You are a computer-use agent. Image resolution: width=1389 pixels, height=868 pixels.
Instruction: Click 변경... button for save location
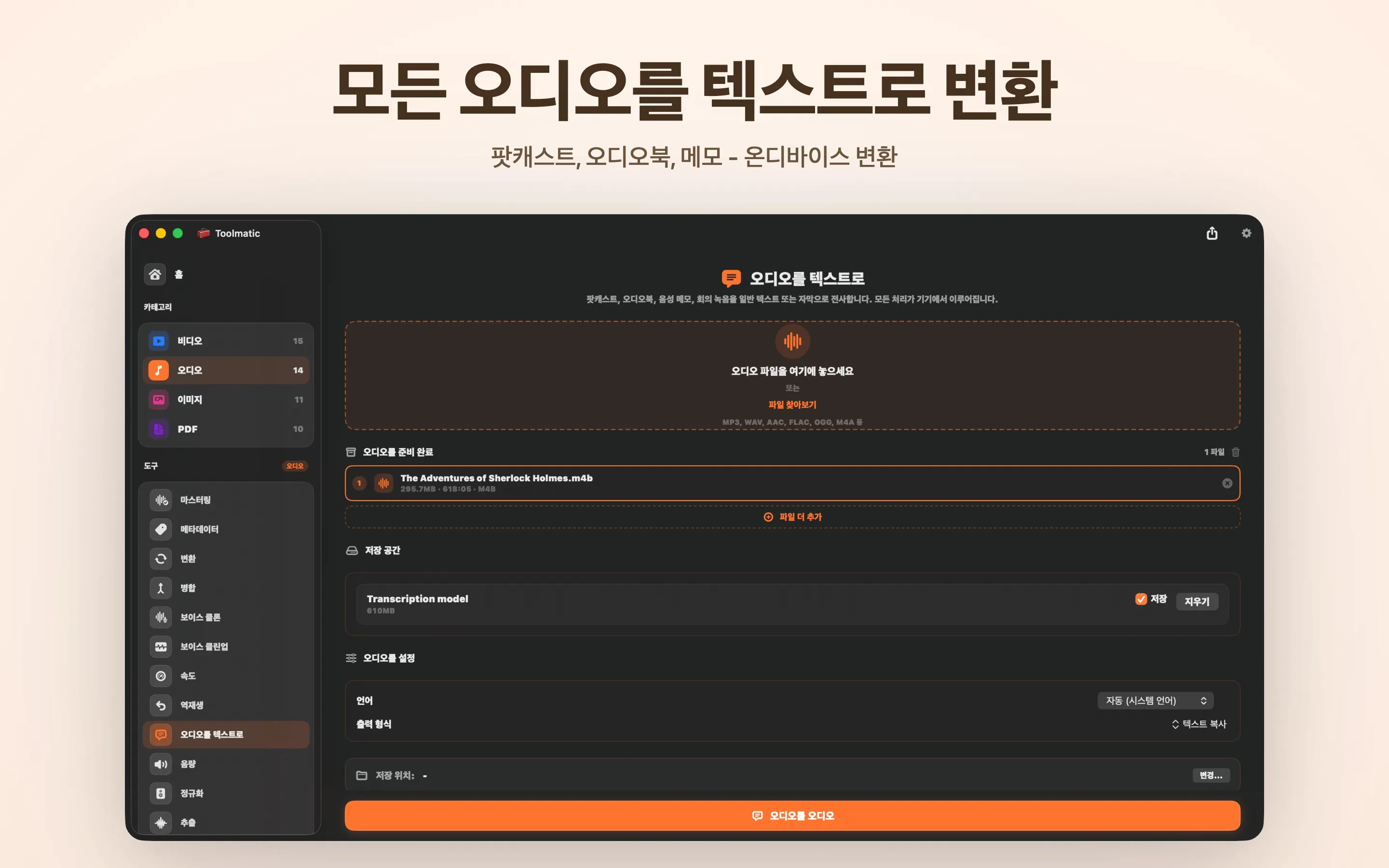pyautogui.click(x=1211, y=775)
